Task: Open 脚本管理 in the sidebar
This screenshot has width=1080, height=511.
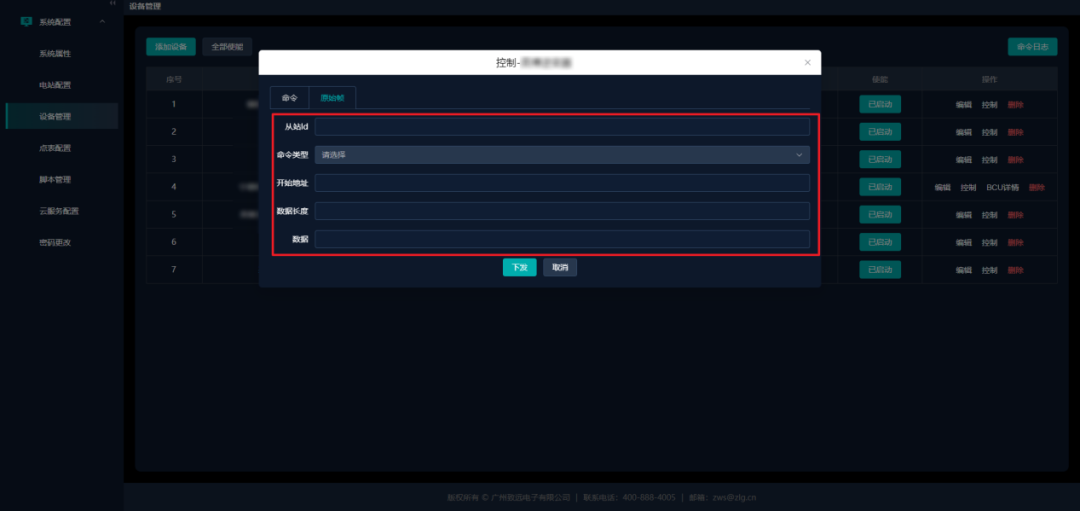Action: tap(55, 180)
